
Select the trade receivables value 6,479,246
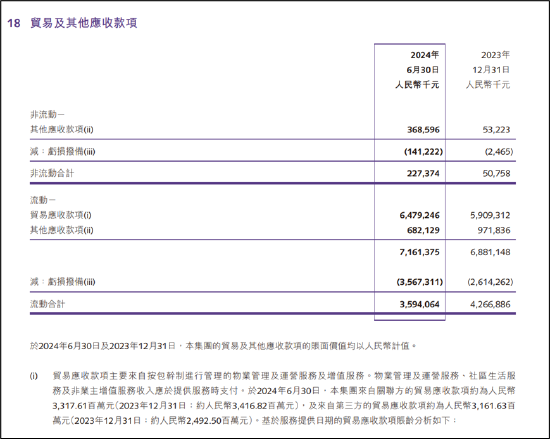tap(419, 215)
